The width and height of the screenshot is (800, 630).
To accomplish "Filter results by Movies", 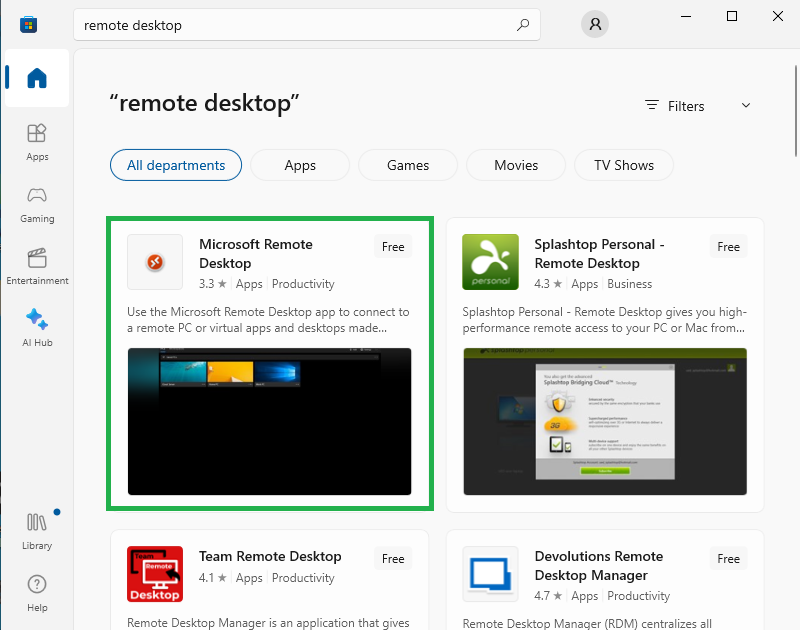I will (516, 165).
